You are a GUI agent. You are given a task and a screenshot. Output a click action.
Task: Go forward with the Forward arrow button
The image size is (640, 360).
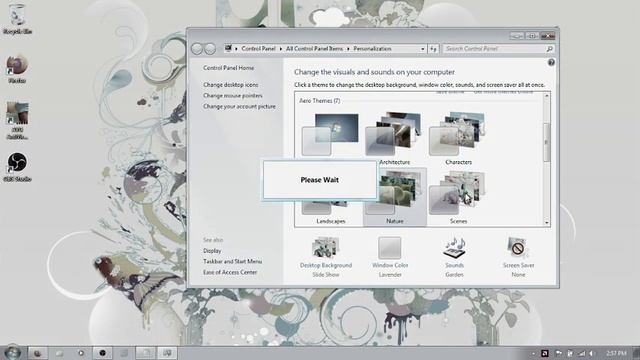point(210,49)
